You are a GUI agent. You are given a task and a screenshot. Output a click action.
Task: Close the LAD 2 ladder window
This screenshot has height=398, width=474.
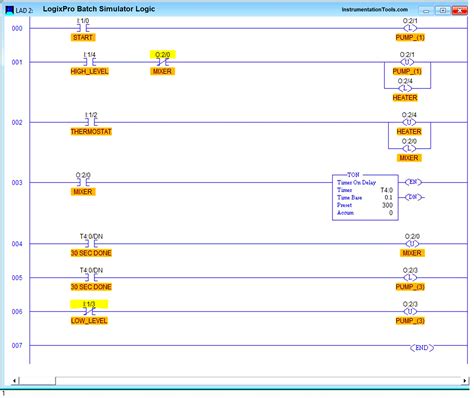coord(460,11)
